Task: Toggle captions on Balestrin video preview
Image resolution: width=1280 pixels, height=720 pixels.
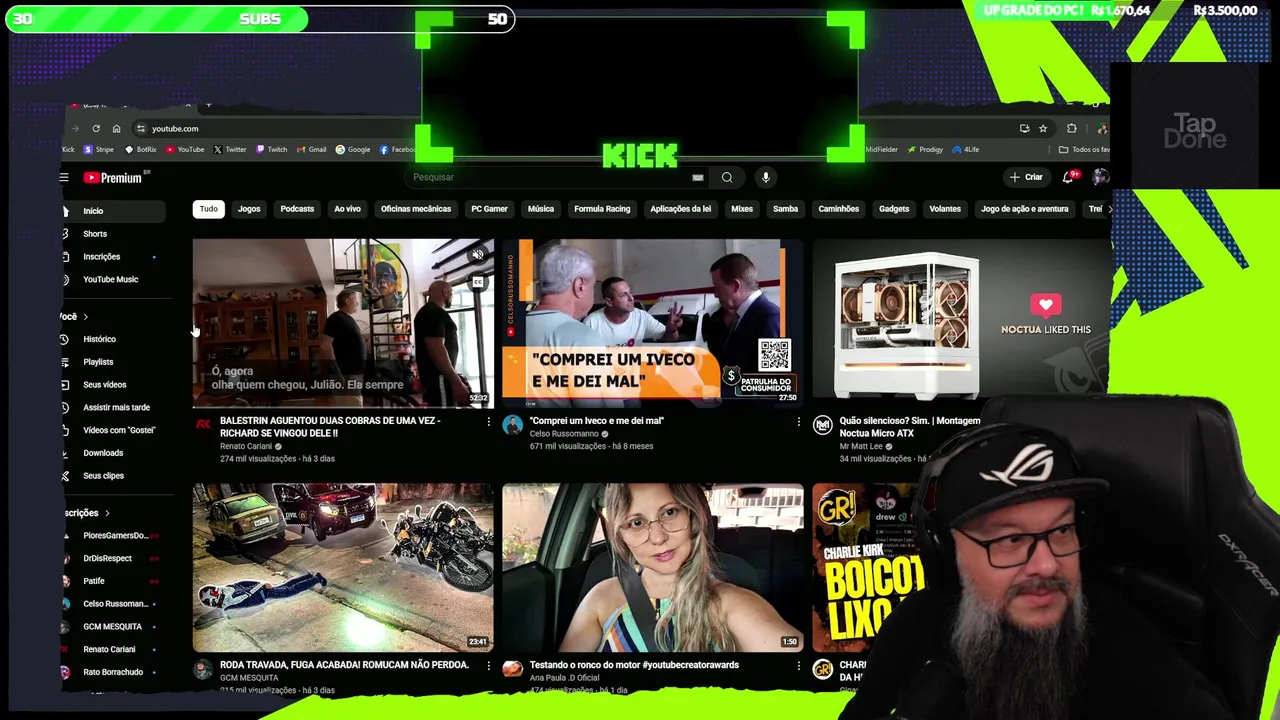Action: pos(478,282)
